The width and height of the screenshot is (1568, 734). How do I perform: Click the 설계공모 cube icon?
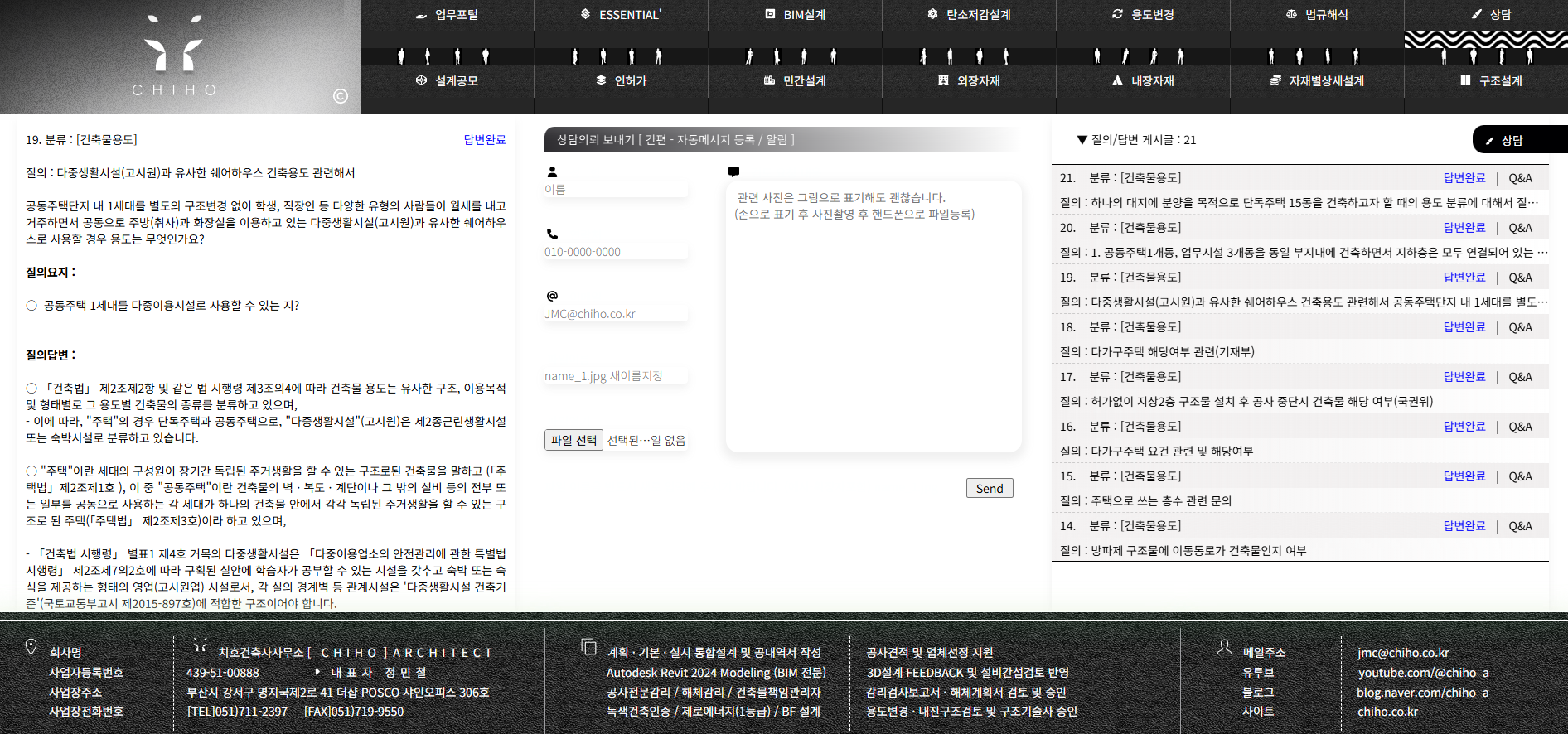421,80
